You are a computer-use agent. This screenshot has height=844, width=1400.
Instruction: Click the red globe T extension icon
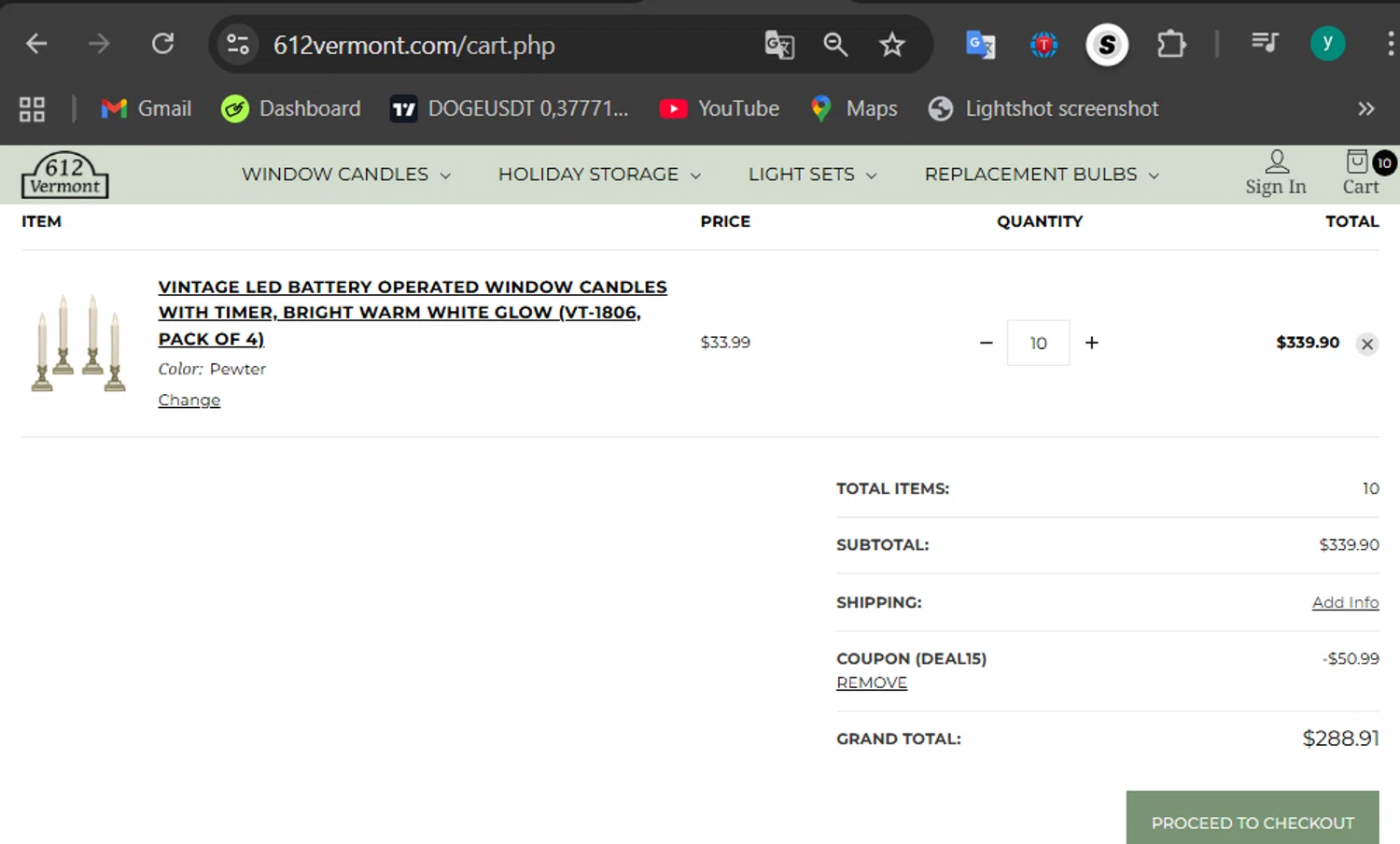1043,44
